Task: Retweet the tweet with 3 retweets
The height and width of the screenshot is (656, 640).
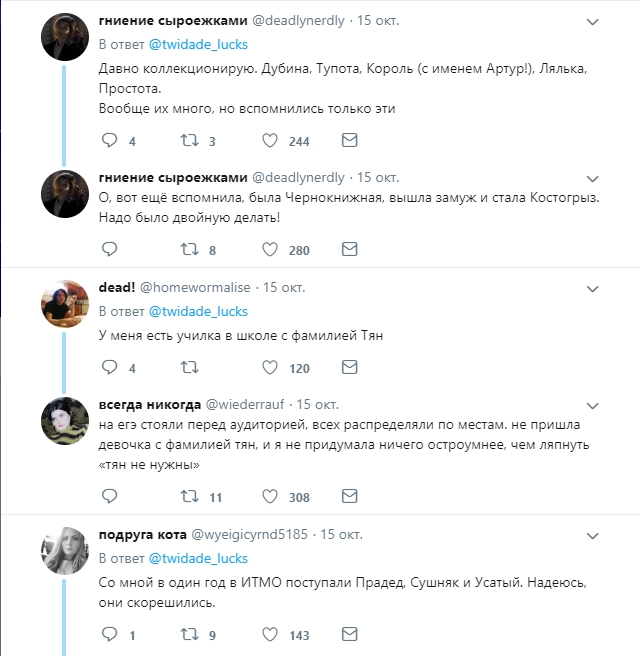Action: click(x=190, y=141)
